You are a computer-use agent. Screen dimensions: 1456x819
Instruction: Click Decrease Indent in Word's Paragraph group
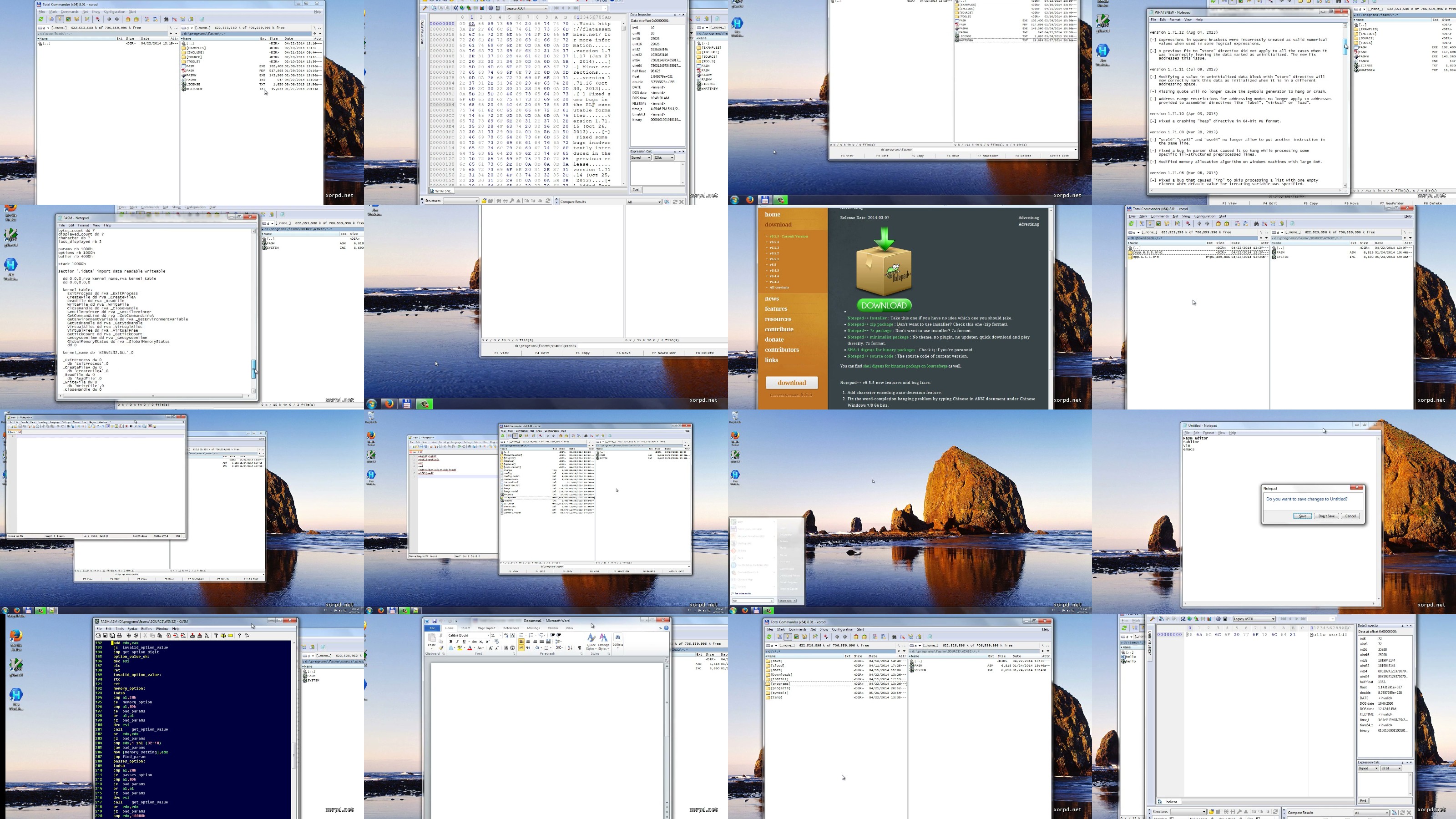click(x=553, y=635)
